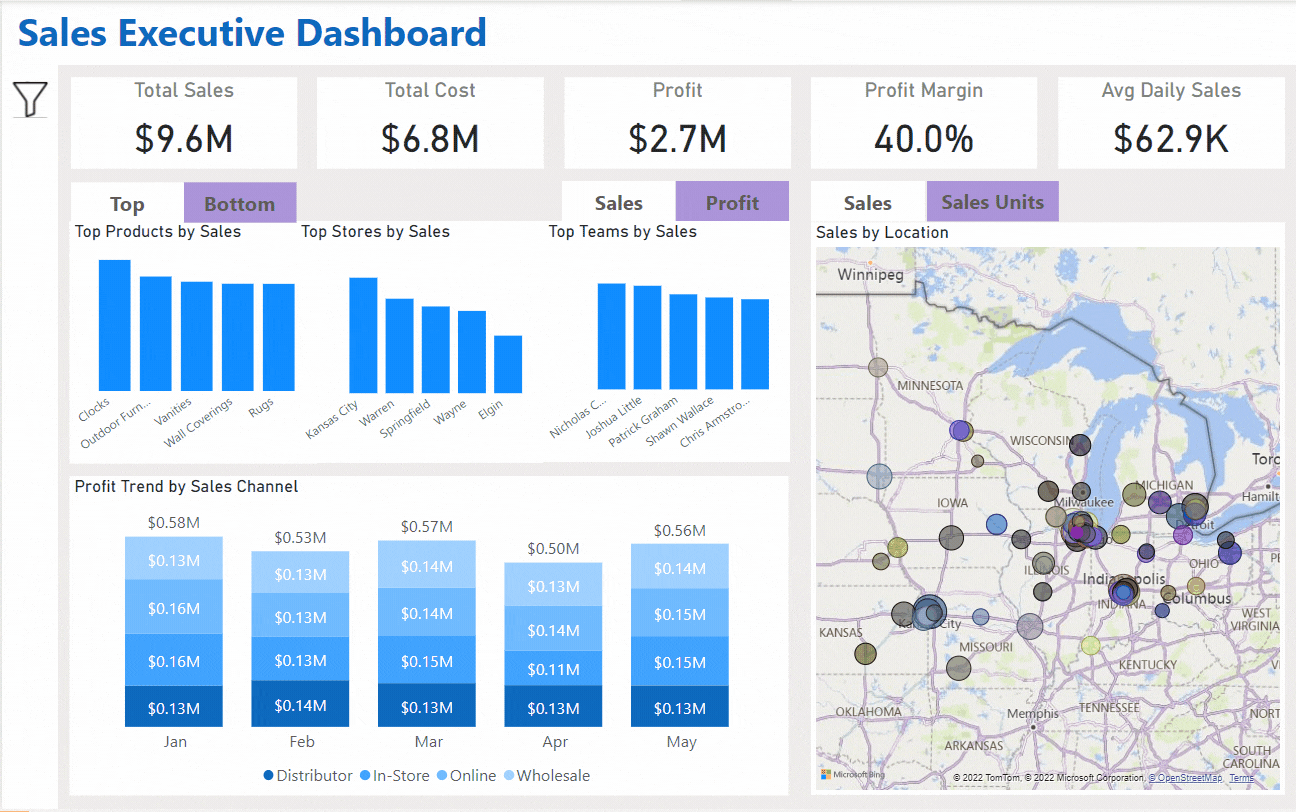
Task: Select the Distributor legend marker
Action: tap(268, 776)
